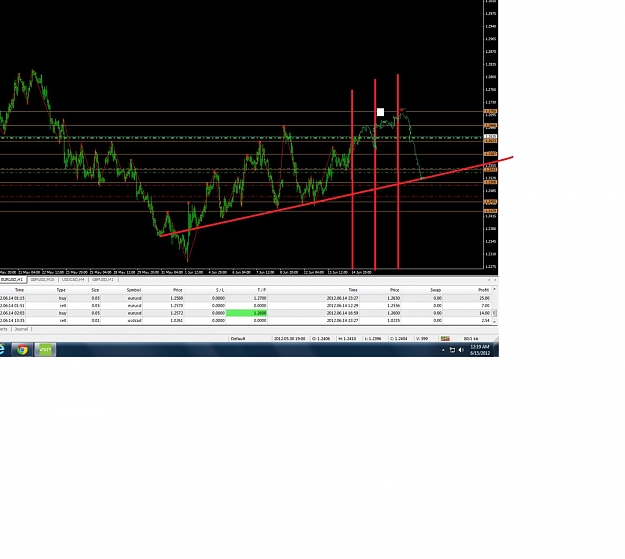Switch to the GBPUSD,M15 chart tab

pos(42,280)
